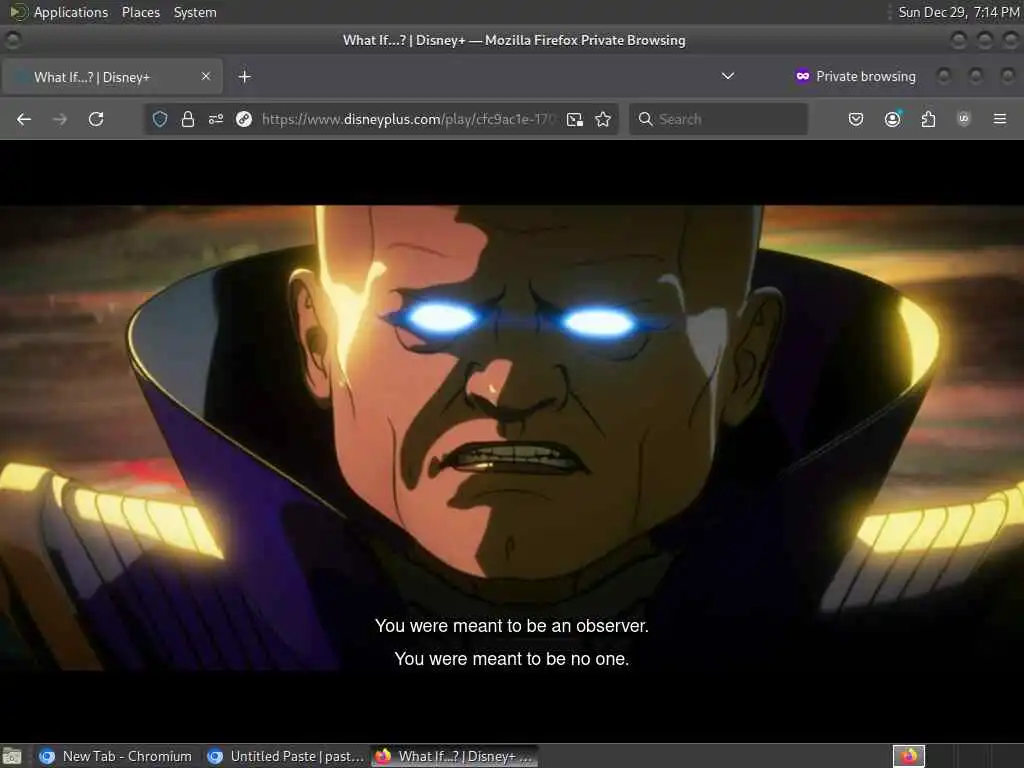The height and width of the screenshot is (768, 1024).
Task: Close the What If...? Disney+ tab
Action: coord(206,76)
